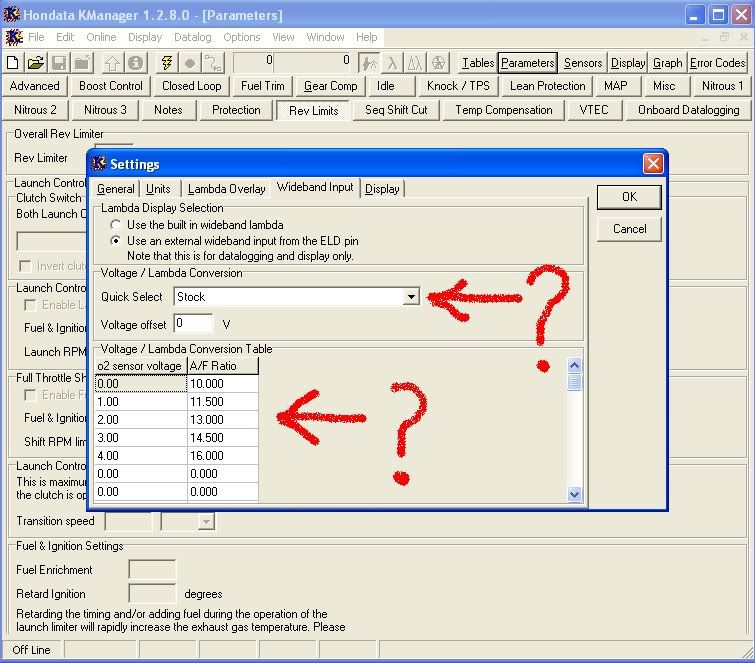Image resolution: width=755 pixels, height=663 pixels.
Task: Click the Open folder toolbar icon
Action: tap(35, 62)
